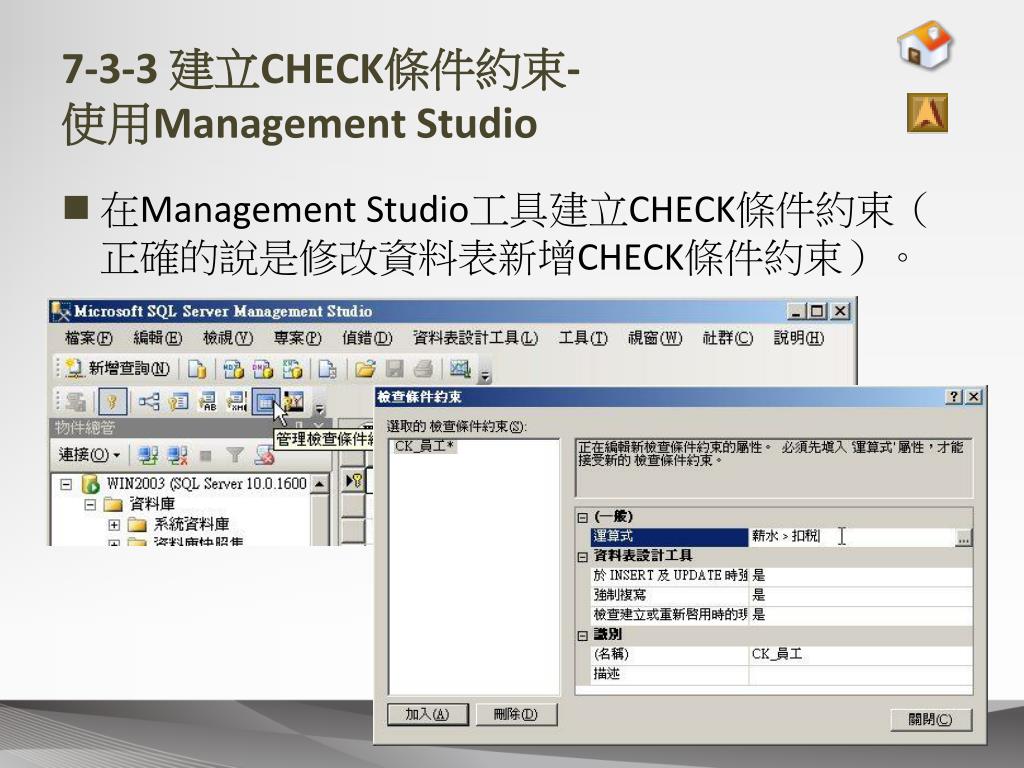Click the 加入(A) button
The width and height of the screenshot is (1024, 768).
pyautogui.click(x=427, y=714)
